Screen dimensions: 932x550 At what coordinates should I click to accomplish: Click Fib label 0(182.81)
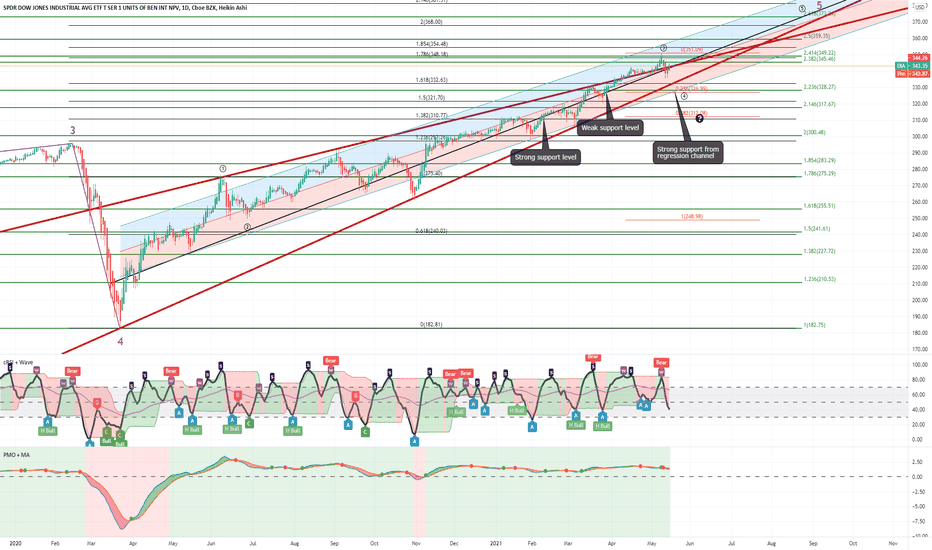pyautogui.click(x=431, y=325)
